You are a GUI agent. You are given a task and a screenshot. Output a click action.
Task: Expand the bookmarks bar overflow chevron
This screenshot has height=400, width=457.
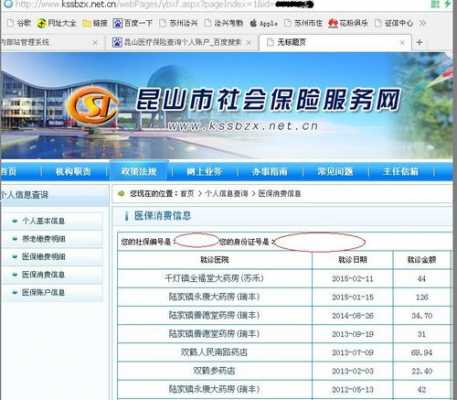[423, 23]
